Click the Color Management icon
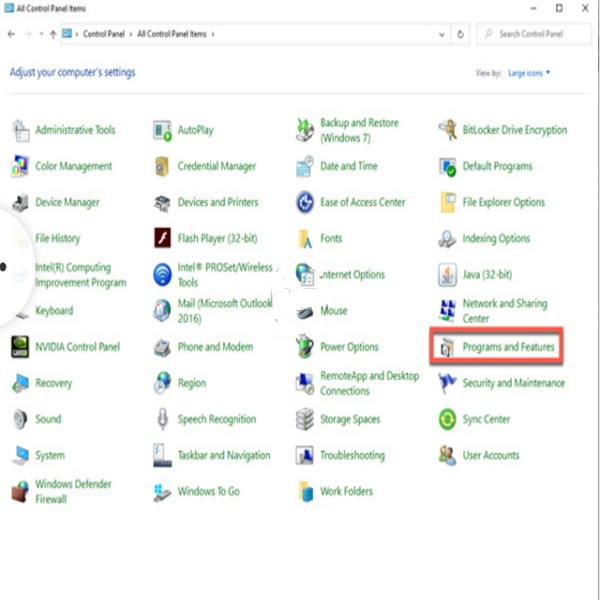The width and height of the screenshot is (600, 600). coord(20,166)
